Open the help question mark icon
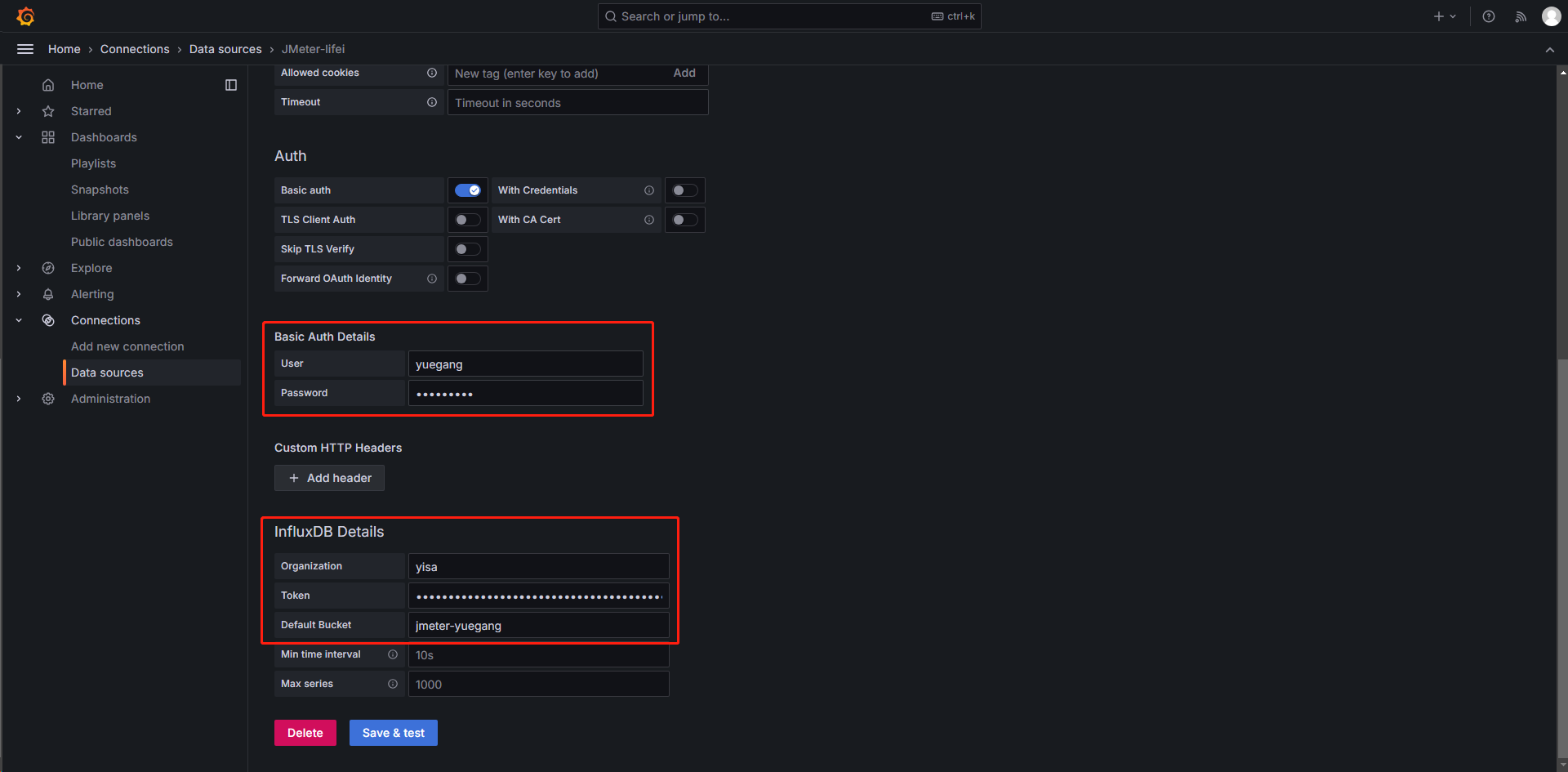Screen dimensions: 1568x772 click(x=1489, y=16)
